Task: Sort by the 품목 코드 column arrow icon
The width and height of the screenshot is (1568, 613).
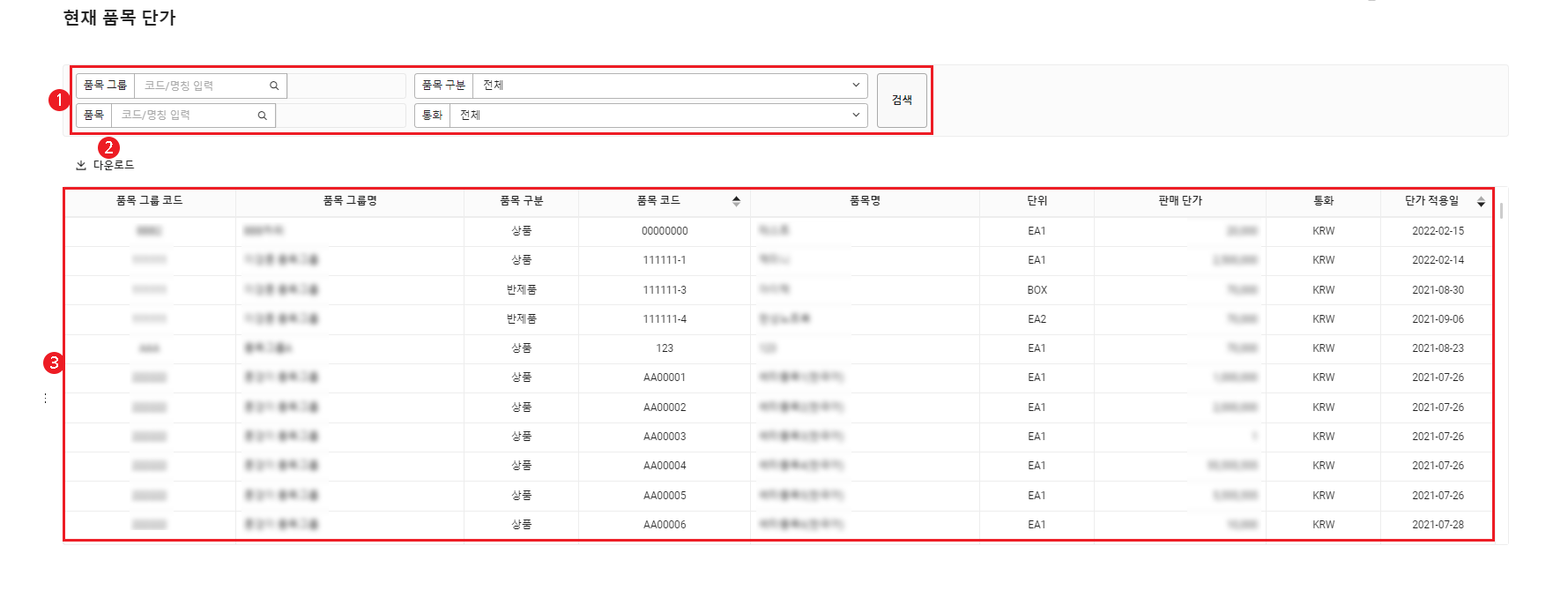Action: pyautogui.click(x=736, y=201)
